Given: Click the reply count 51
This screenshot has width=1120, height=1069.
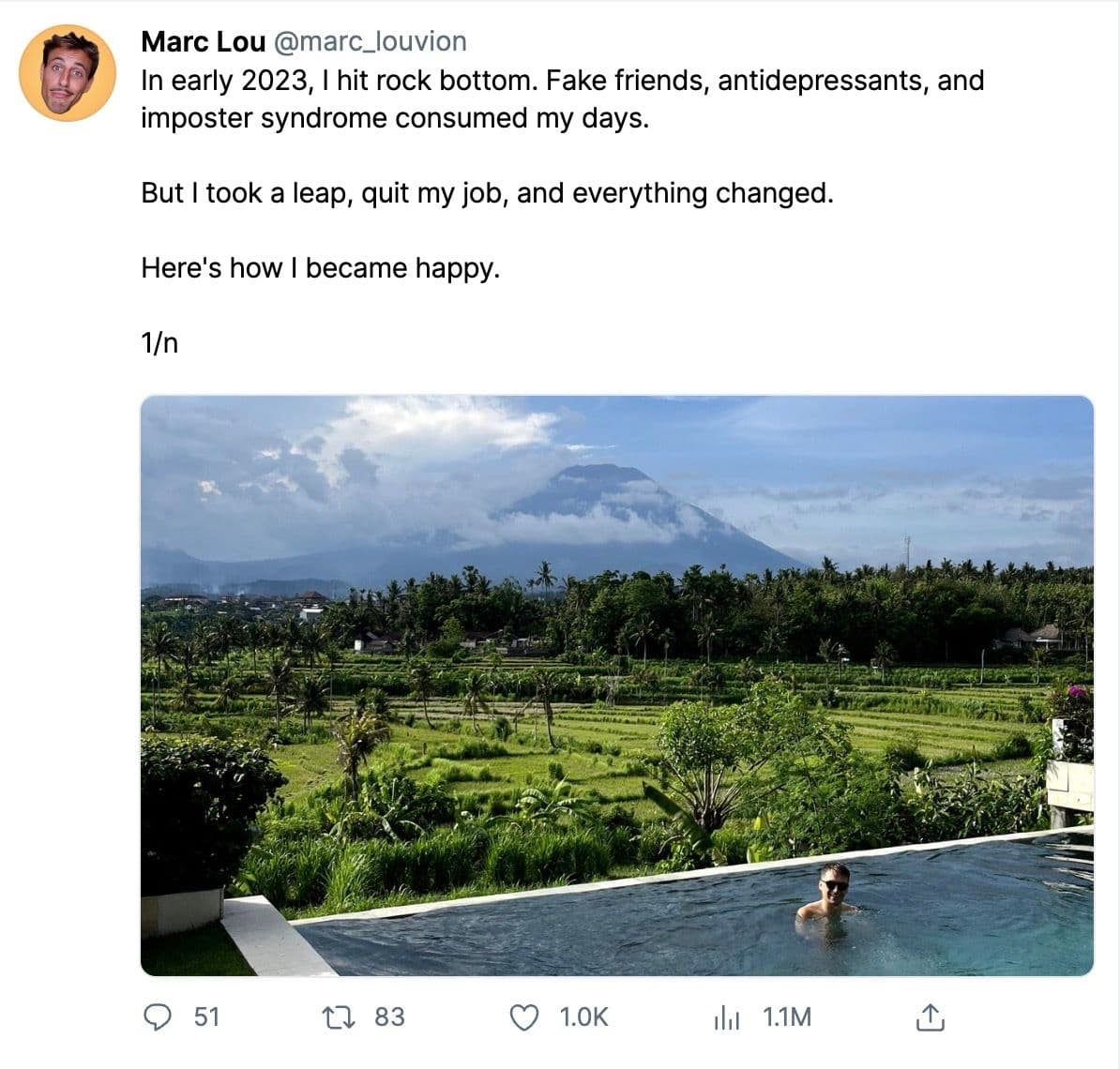Looking at the screenshot, I should [x=206, y=1017].
